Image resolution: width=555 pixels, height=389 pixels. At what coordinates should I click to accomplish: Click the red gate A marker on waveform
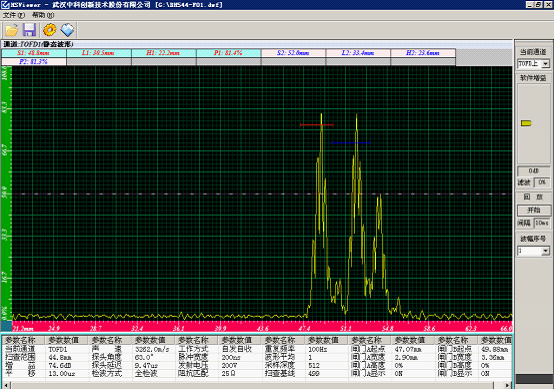tap(316, 125)
